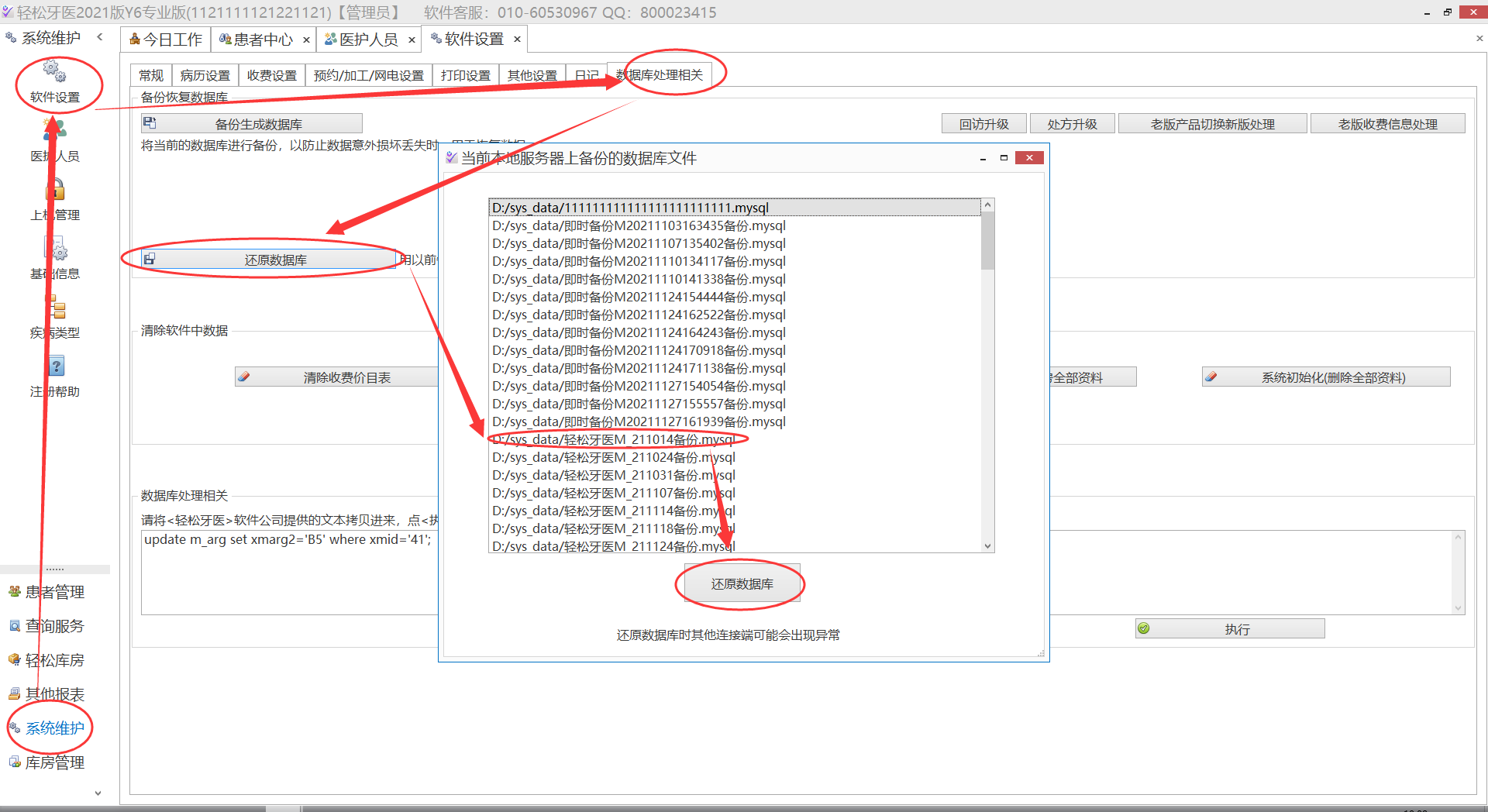Select 轻松牙医M_211107备份.mysql entry
The image size is (1488, 812).
point(735,493)
